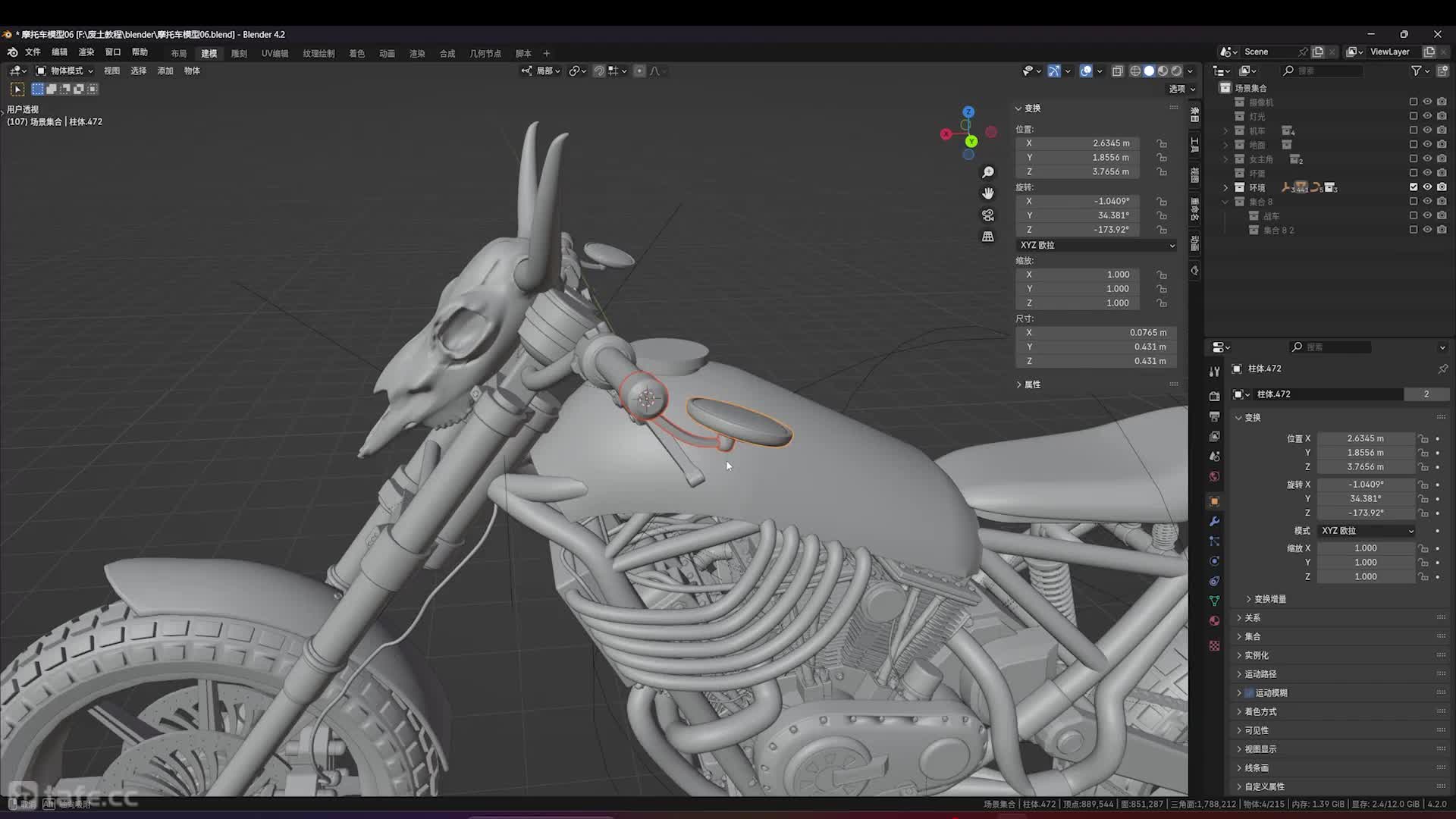Toggle eye icon for 集合 8

pyautogui.click(x=1427, y=202)
